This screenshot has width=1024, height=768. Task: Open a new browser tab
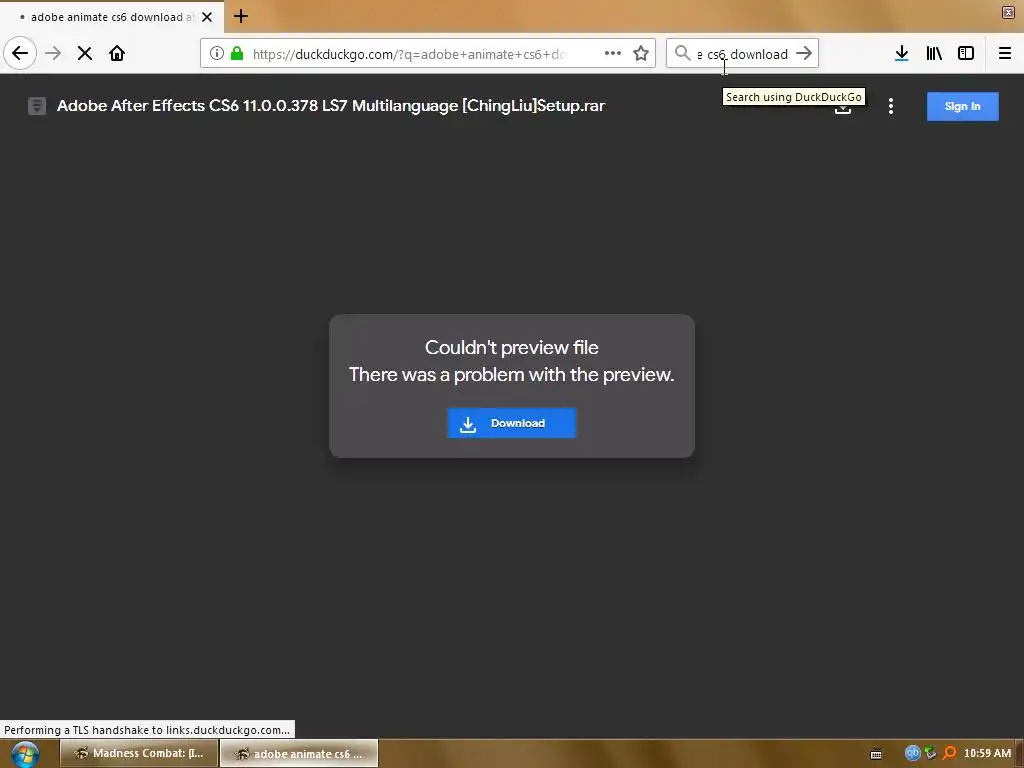241,16
